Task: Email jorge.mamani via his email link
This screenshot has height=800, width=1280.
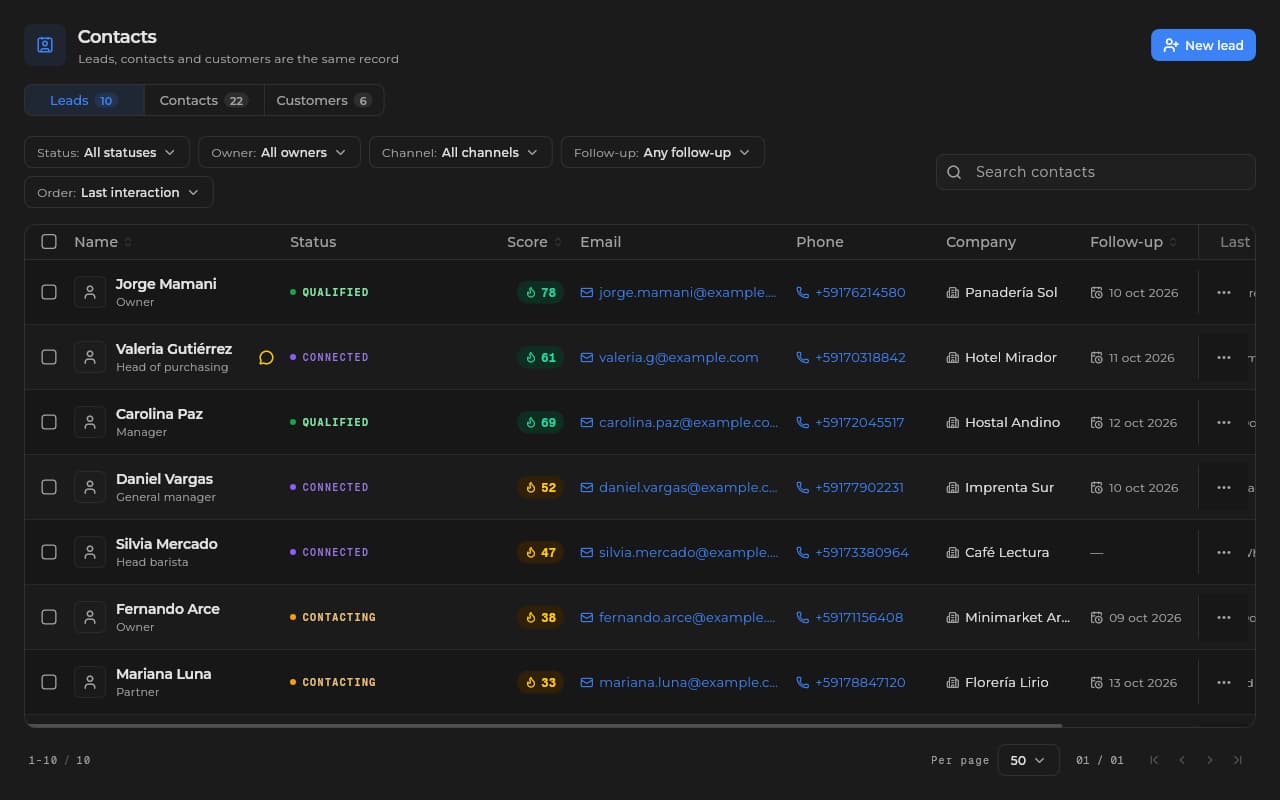Action: tap(679, 292)
